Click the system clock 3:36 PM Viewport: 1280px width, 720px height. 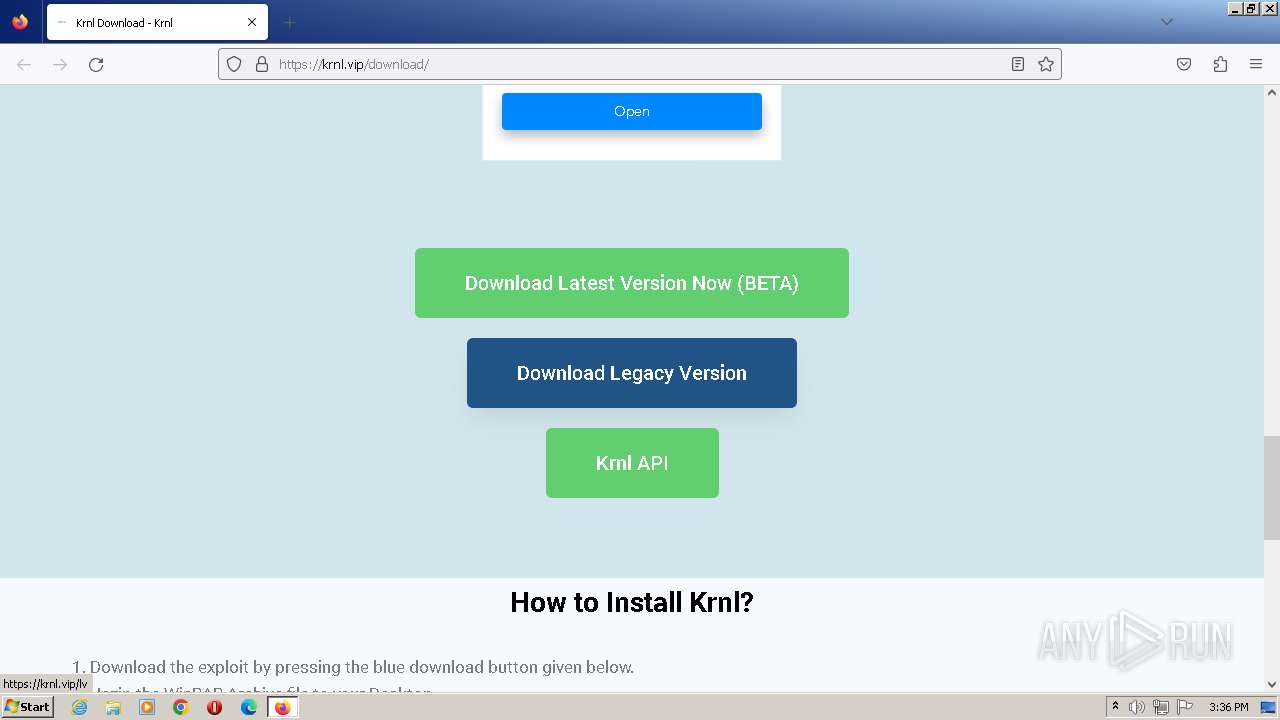[x=1228, y=707]
